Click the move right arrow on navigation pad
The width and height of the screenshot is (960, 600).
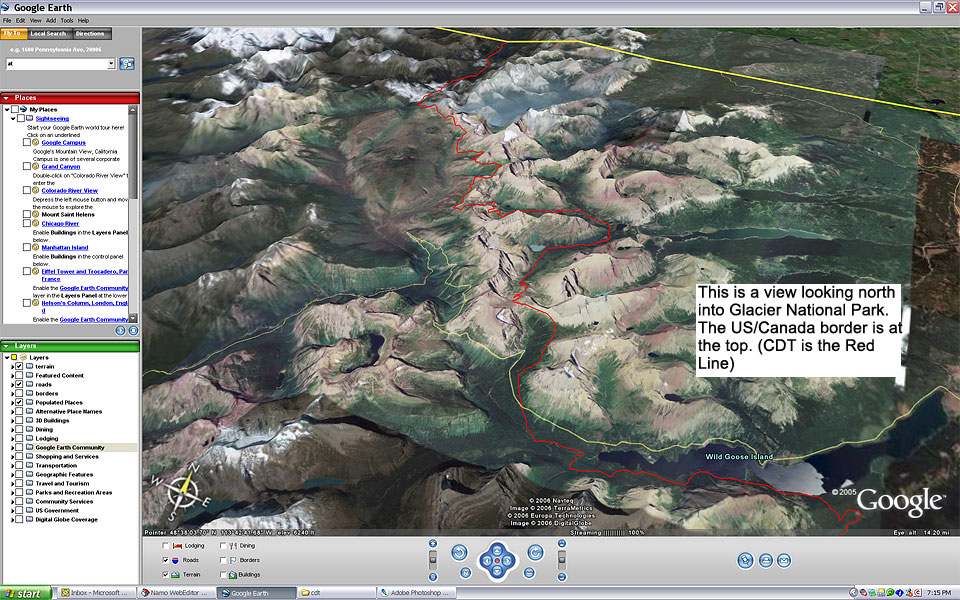pyautogui.click(x=508, y=560)
